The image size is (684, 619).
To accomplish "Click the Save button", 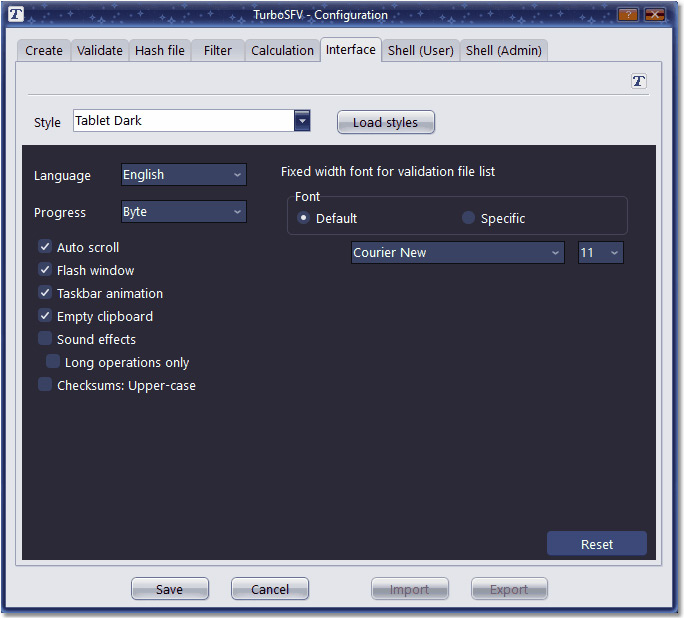I will click(x=170, y=589).
